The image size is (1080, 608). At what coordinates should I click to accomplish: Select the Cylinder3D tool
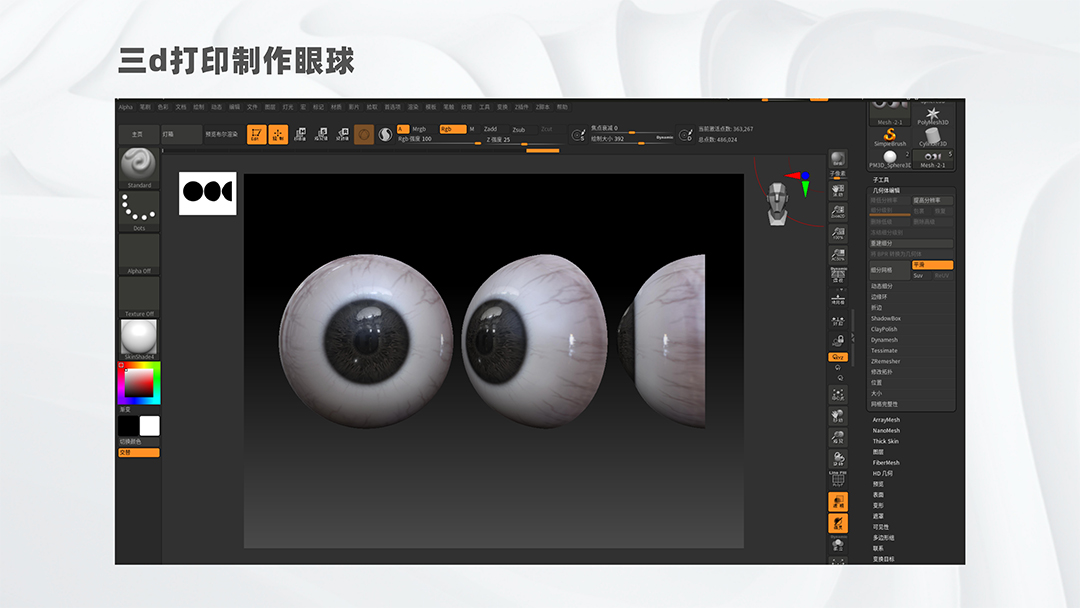point(933,137)
